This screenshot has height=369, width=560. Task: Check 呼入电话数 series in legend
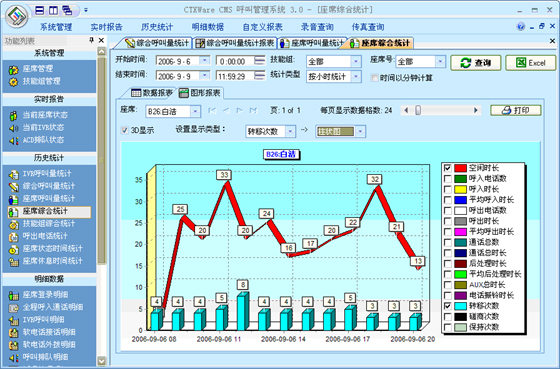[448, 179]
